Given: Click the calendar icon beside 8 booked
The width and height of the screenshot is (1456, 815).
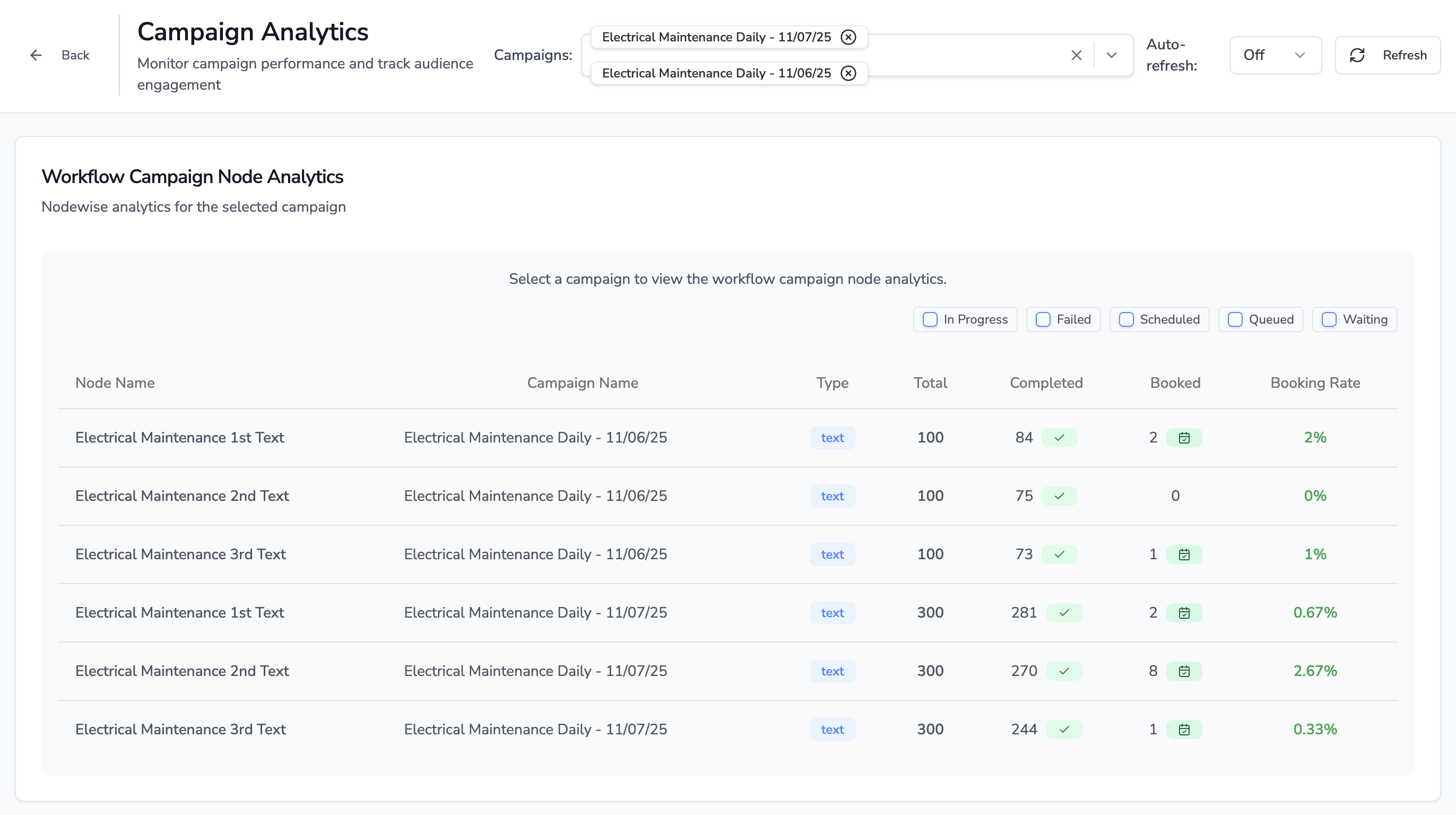Looking at the screenshot, I should coord(1185,671).
